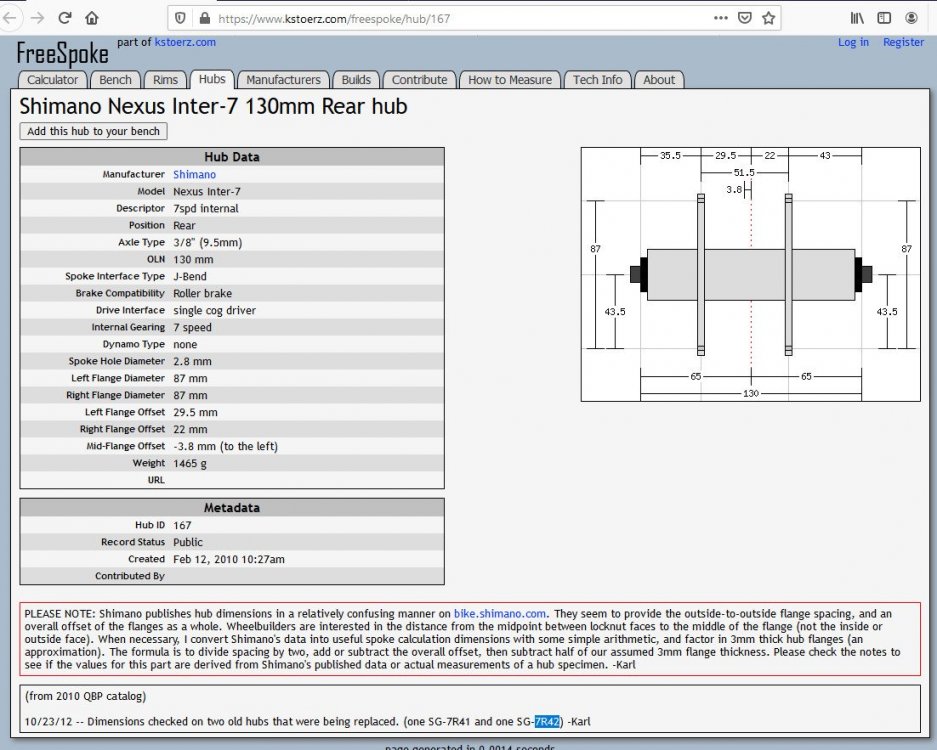The height and width of the screenshot is (750, 937).
Task: Open the Calculator tab
Action: click(53, 79)
